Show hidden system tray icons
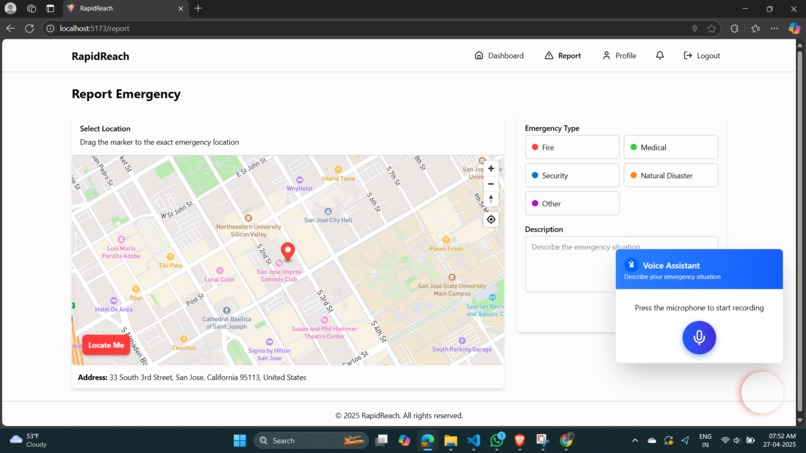 [635, 441]
